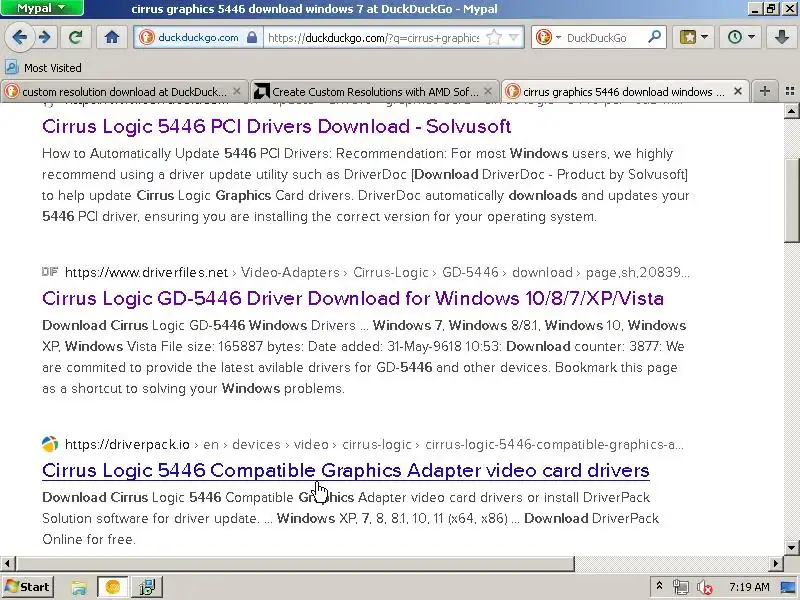800x600 pixels.
Task: Click vertical scrollbar down arrow
Action: coord(791,548)
